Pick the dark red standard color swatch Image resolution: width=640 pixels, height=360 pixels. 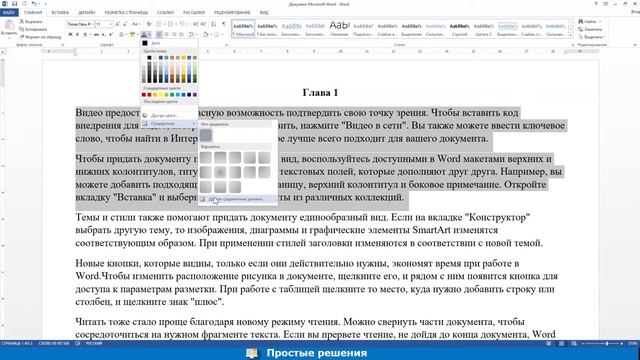click(144, 95)
